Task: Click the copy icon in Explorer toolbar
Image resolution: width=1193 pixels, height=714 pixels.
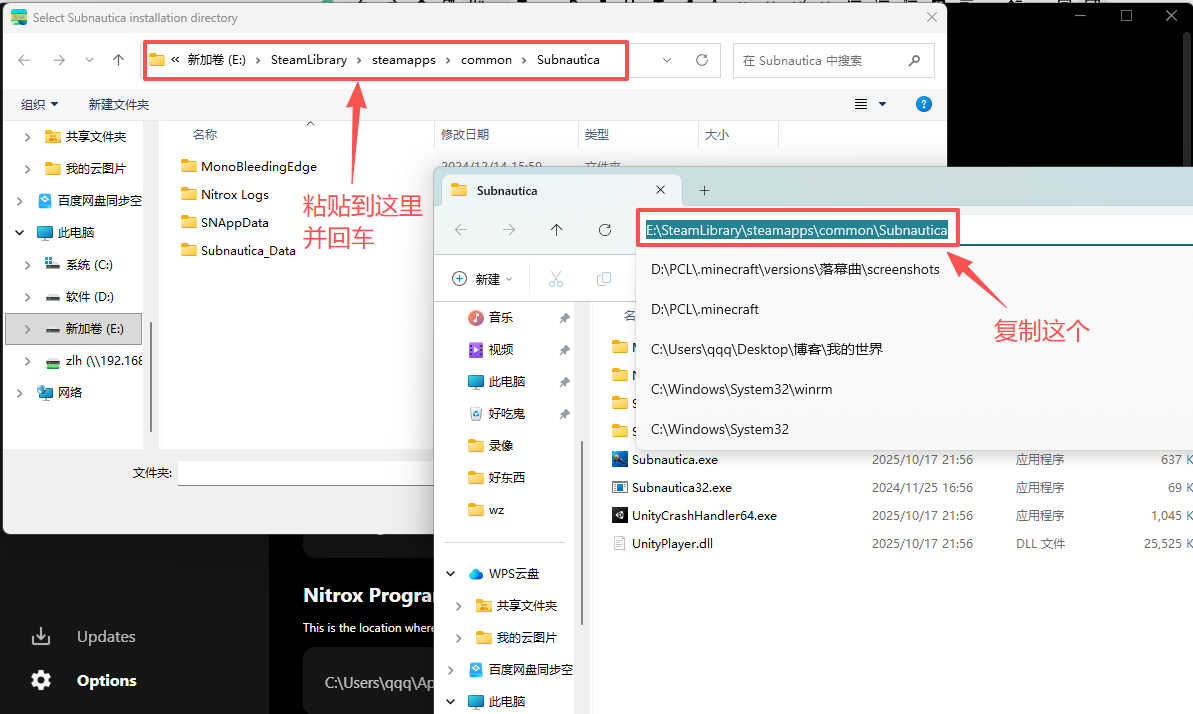Action: (x=603, y=279)
